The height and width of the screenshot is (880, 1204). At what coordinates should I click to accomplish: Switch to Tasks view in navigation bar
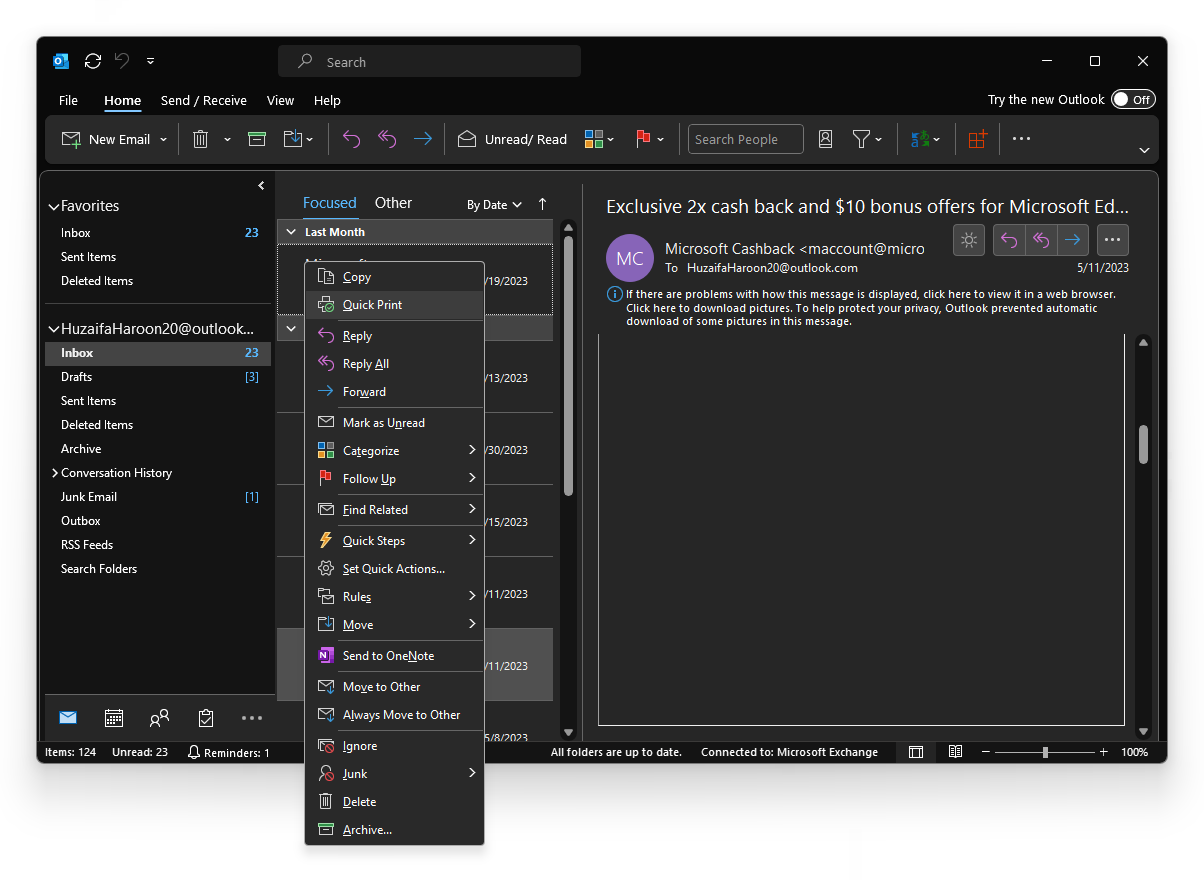click(206, 718)
